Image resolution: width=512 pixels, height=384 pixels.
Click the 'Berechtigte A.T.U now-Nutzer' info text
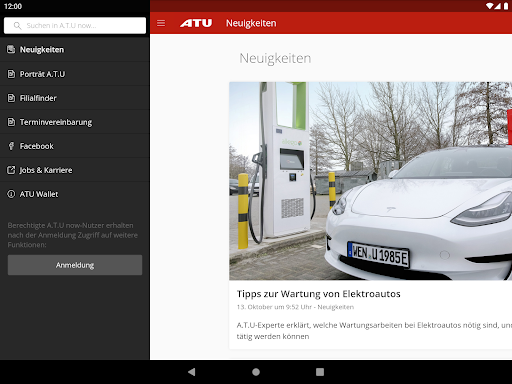coord(73,235)
